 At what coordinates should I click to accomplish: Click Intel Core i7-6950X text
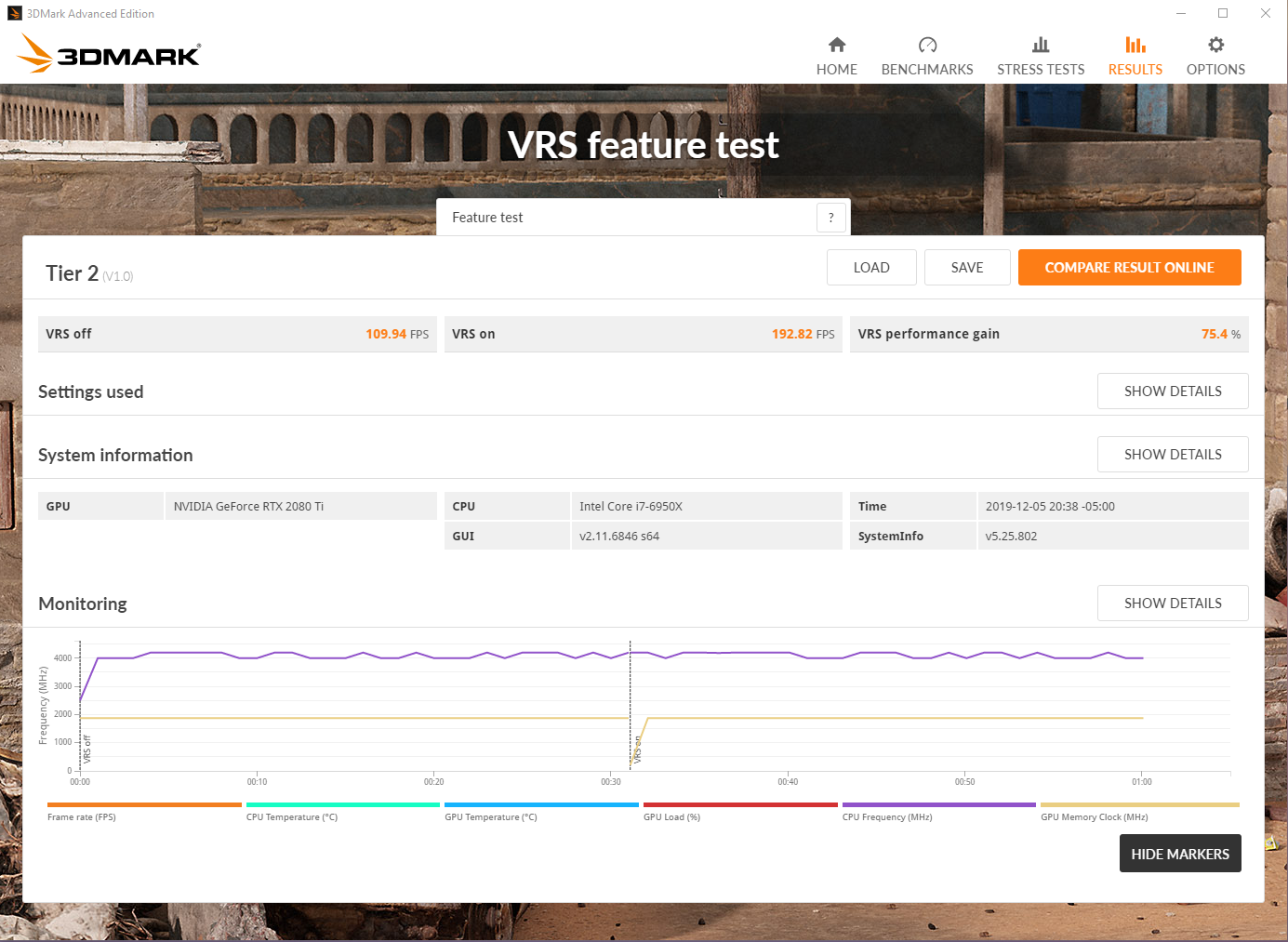point(631,507)
